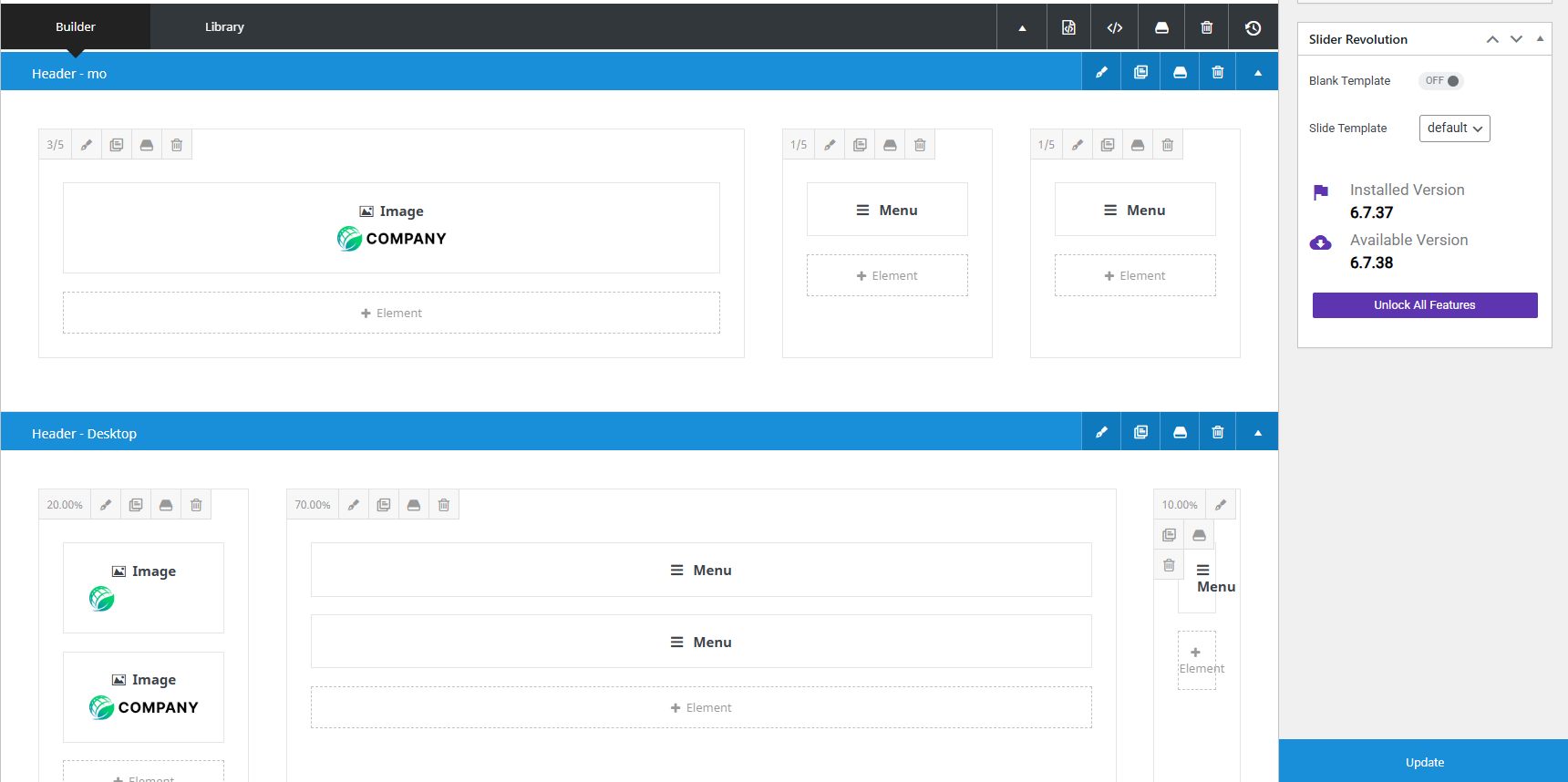Open the history clock icon in top toolbar
This screenshot has height=782, width=1568.
(1253, 27)
